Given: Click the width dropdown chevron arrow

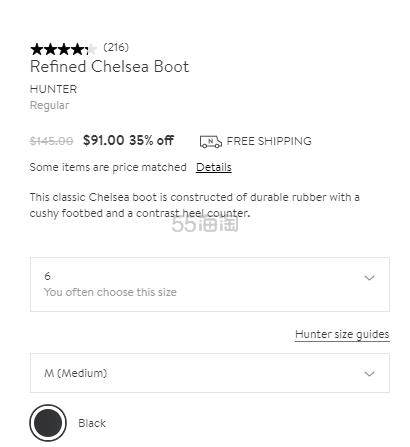Looking at the screenshot, I should [369, 374].
